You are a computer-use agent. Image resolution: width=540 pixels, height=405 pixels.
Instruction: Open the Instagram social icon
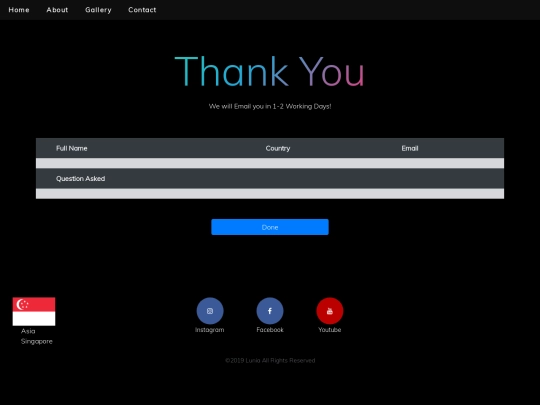210,311
